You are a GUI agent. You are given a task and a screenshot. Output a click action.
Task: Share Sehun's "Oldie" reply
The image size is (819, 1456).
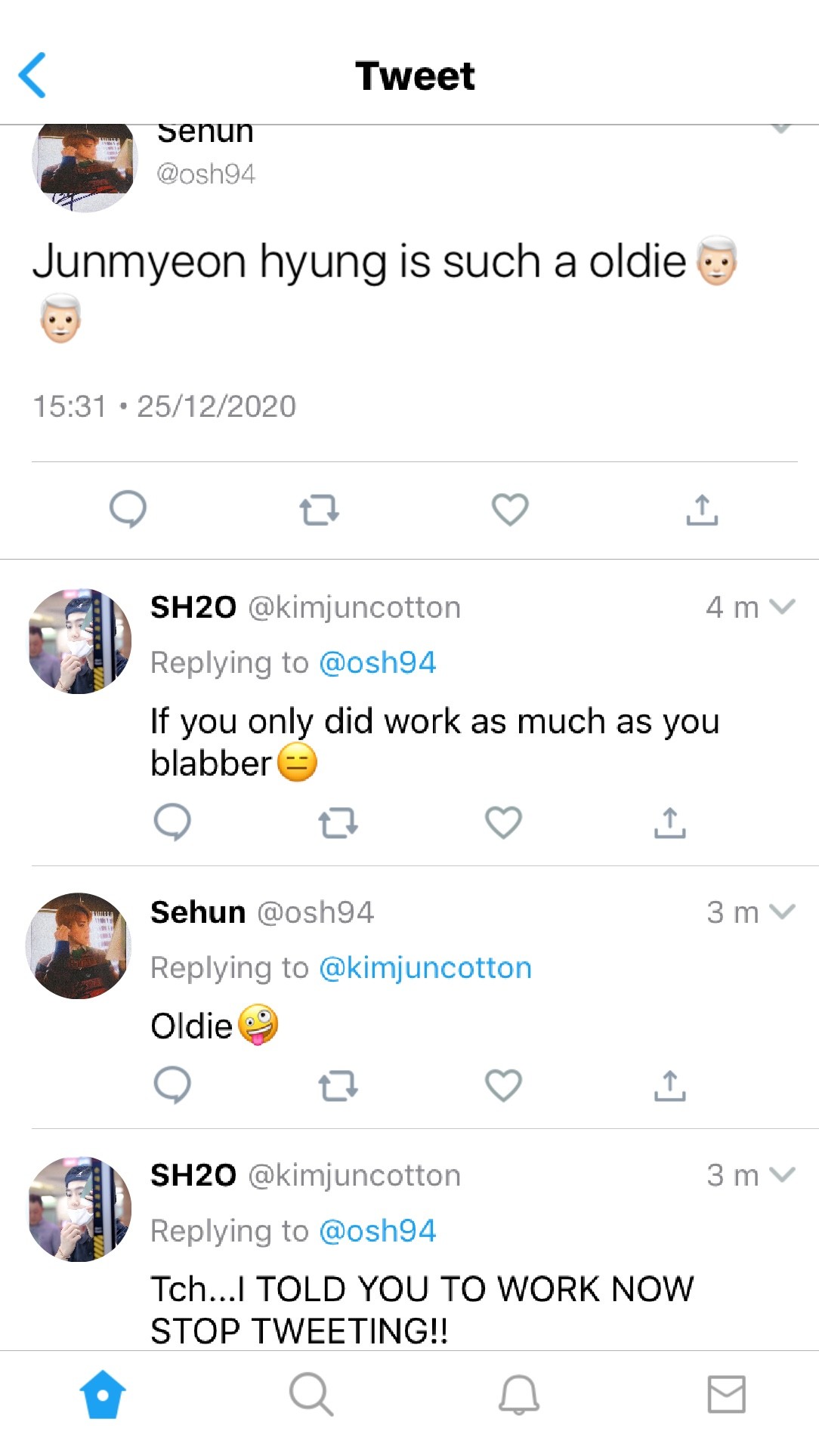(x=669, y=1086)
